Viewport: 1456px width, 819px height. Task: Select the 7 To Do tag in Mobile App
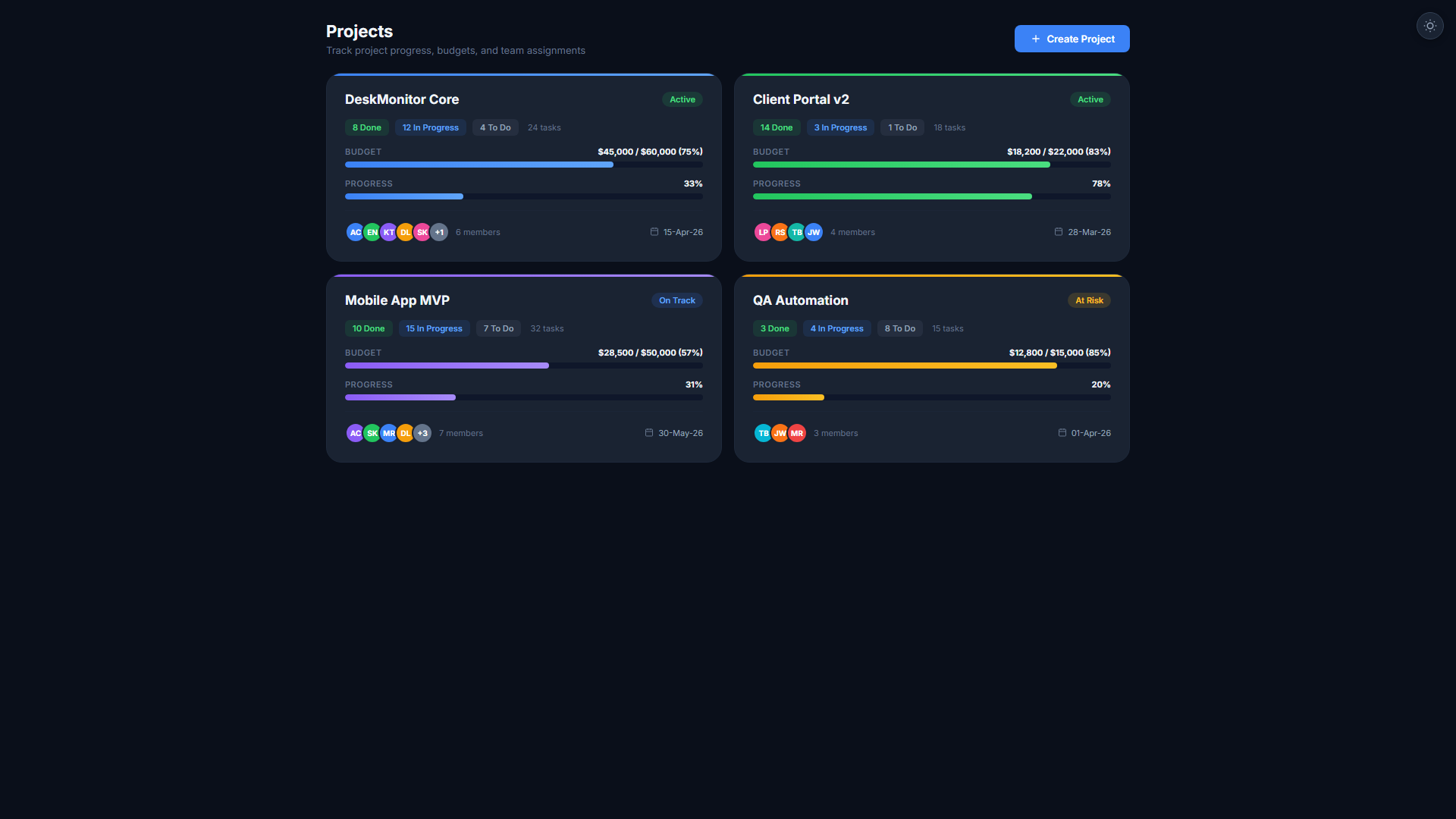pyautogui.click(x=498, y=328)
